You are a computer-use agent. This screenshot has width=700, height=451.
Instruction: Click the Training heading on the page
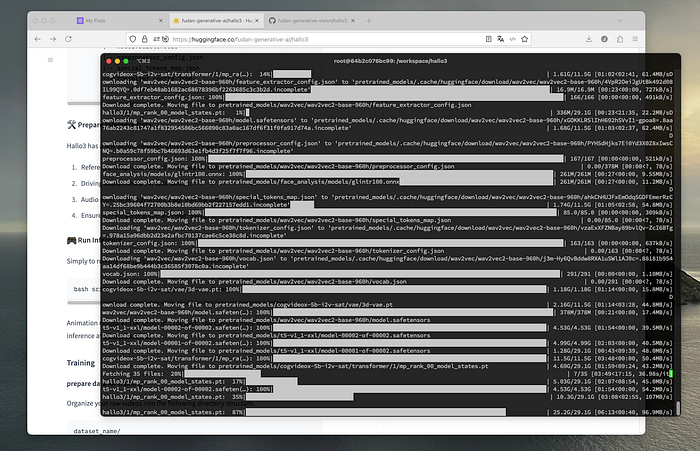81,363
